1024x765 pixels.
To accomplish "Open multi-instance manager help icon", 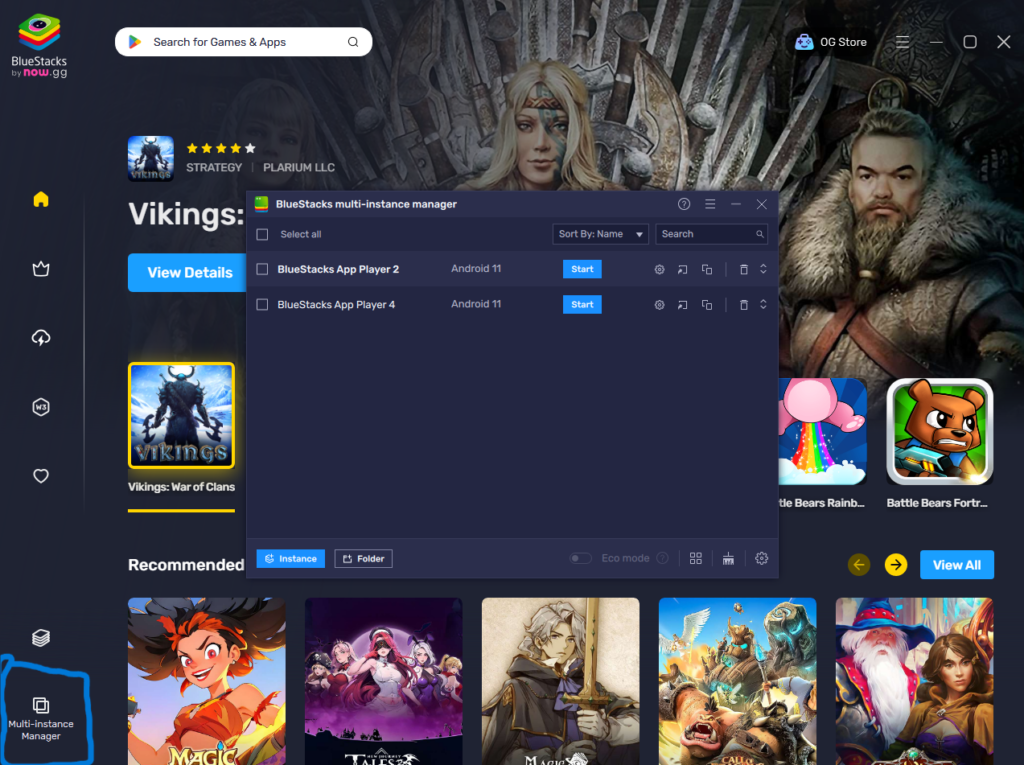I will click(684, 204).
